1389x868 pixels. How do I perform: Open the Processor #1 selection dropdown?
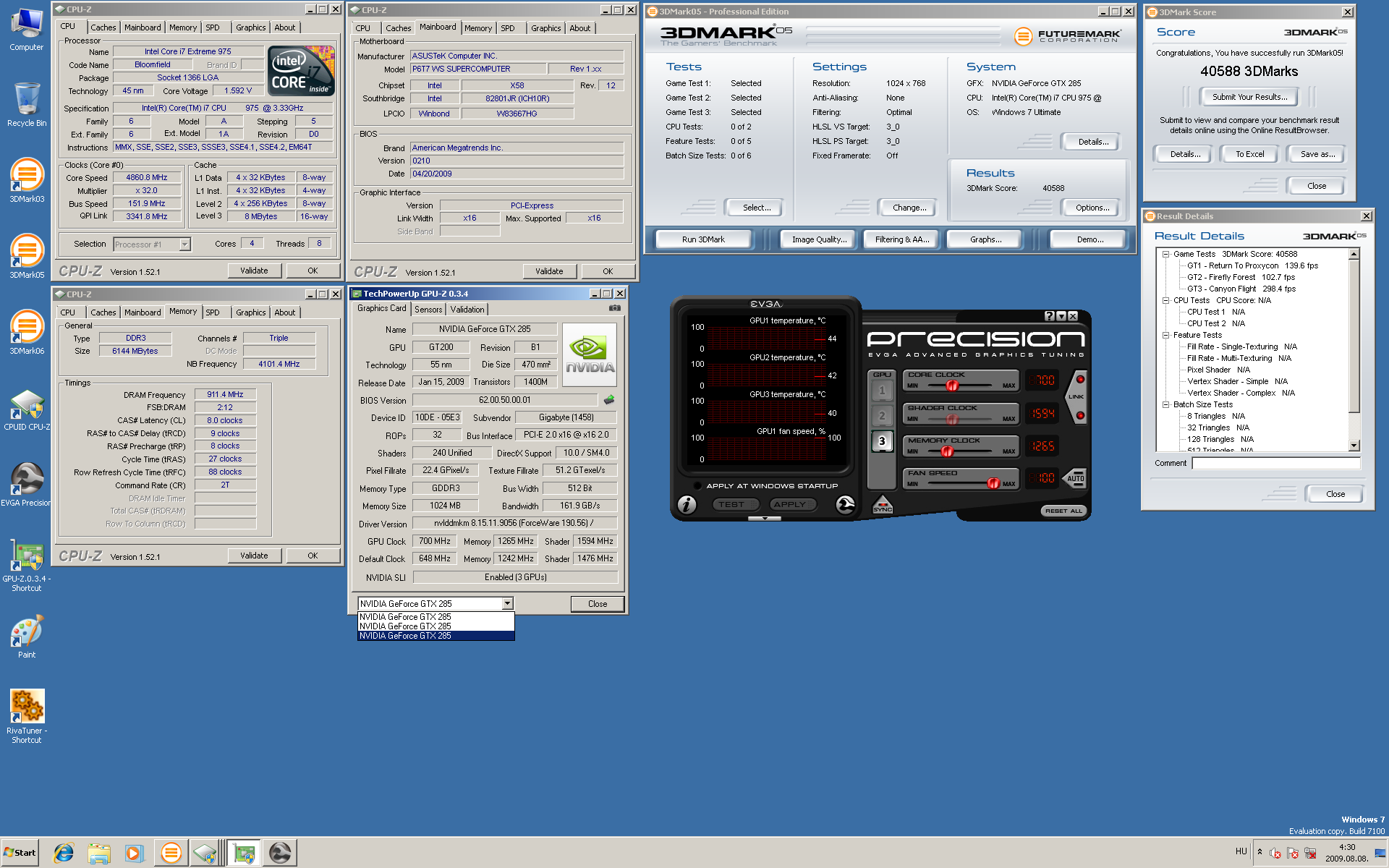[184, 244]
